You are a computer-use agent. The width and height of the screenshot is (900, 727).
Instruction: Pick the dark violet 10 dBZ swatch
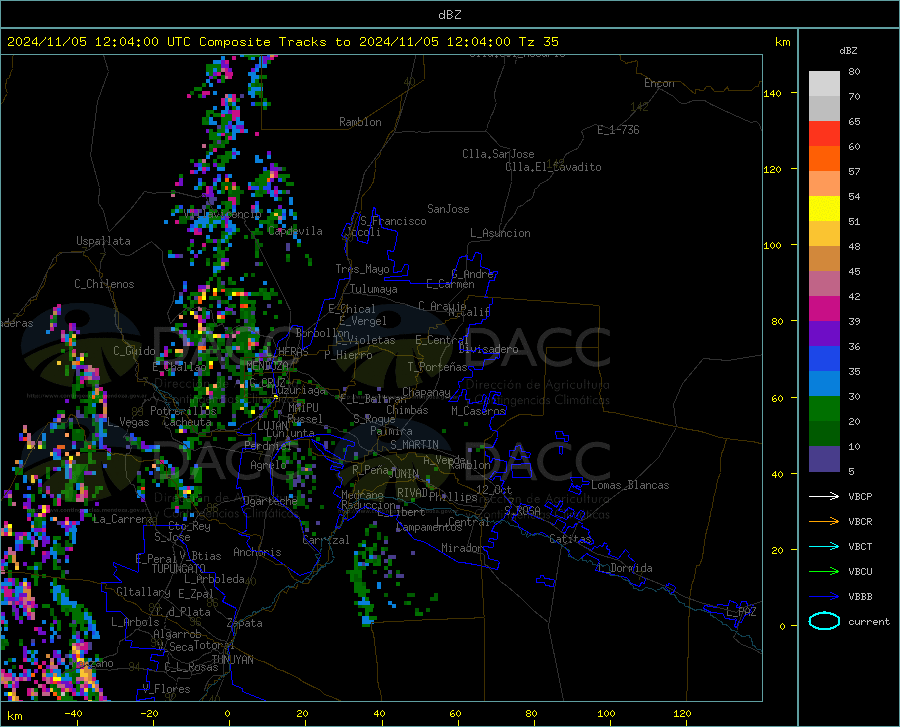pos(824,459)
